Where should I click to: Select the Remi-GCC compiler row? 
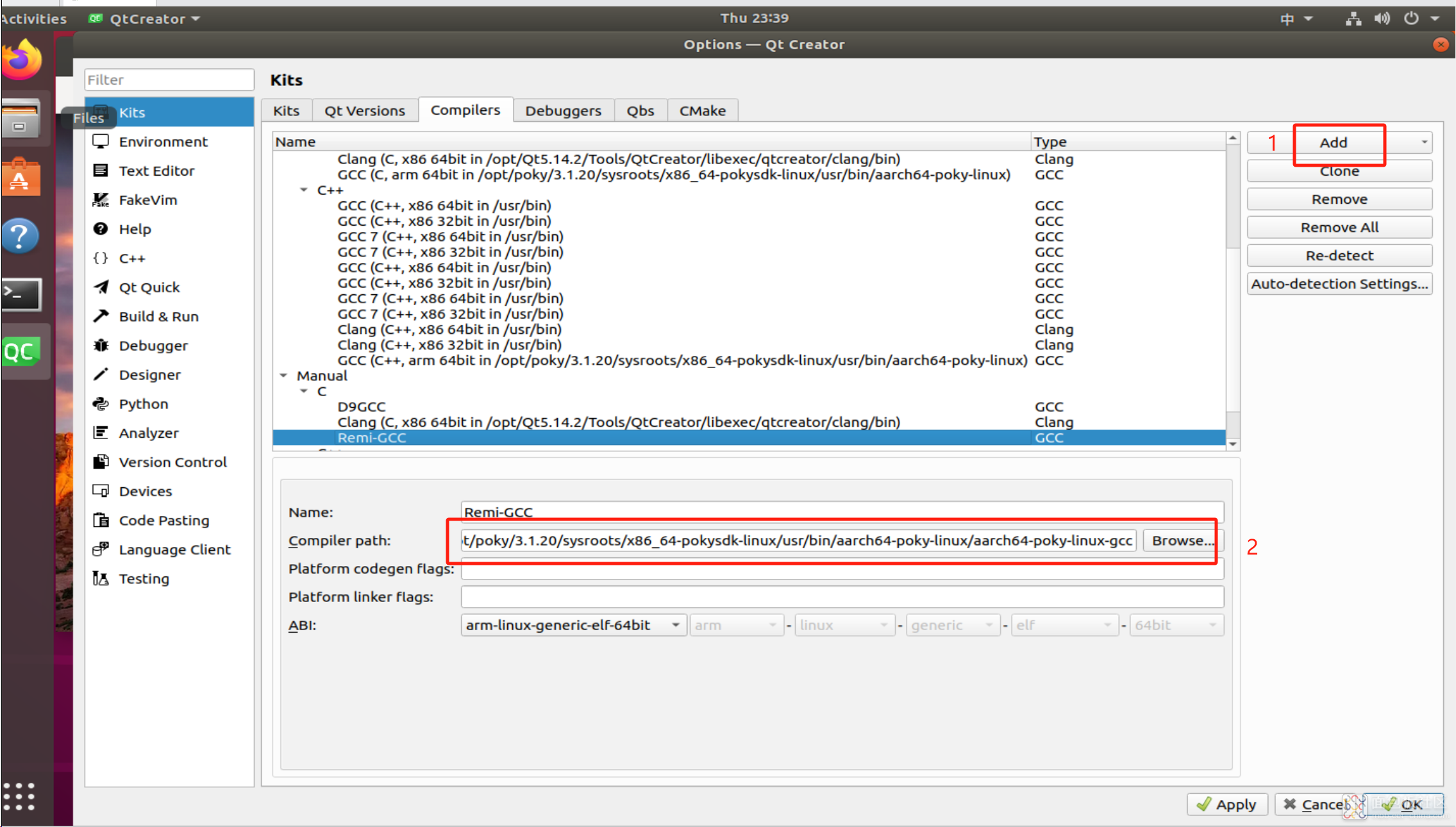[749, 438]
